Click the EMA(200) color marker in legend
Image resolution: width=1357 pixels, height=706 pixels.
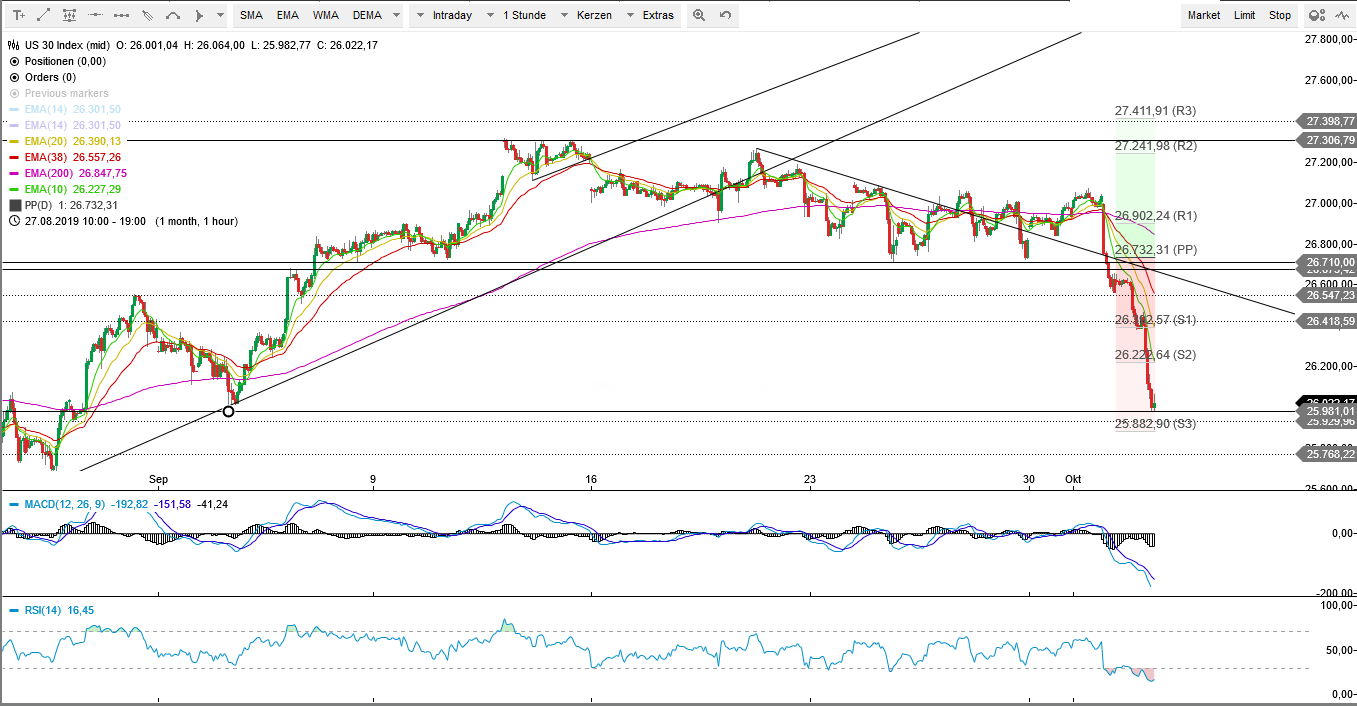pos(13,173)
